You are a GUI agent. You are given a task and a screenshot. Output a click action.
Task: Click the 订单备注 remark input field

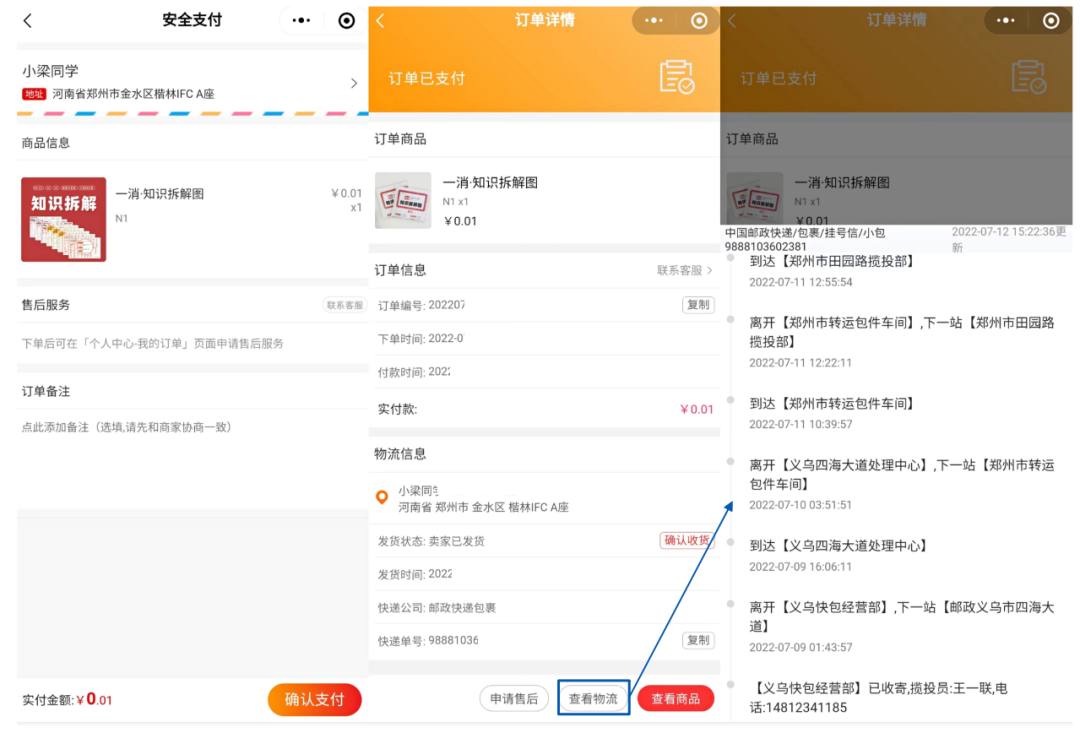point(190,427)
